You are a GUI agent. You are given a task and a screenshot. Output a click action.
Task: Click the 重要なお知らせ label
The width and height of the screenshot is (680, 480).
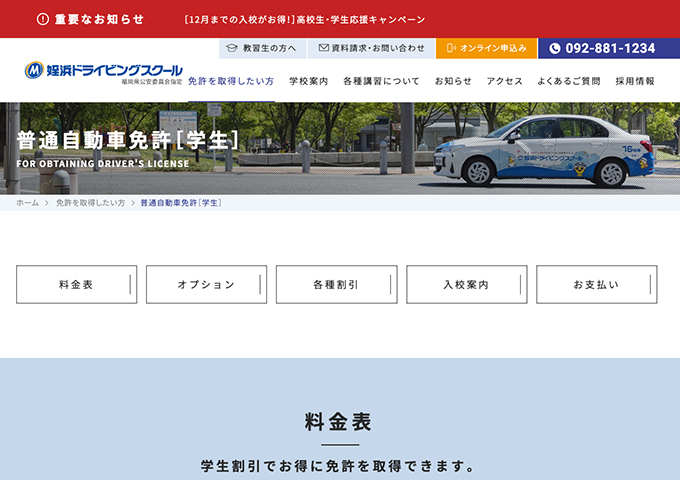pos(99,19)
